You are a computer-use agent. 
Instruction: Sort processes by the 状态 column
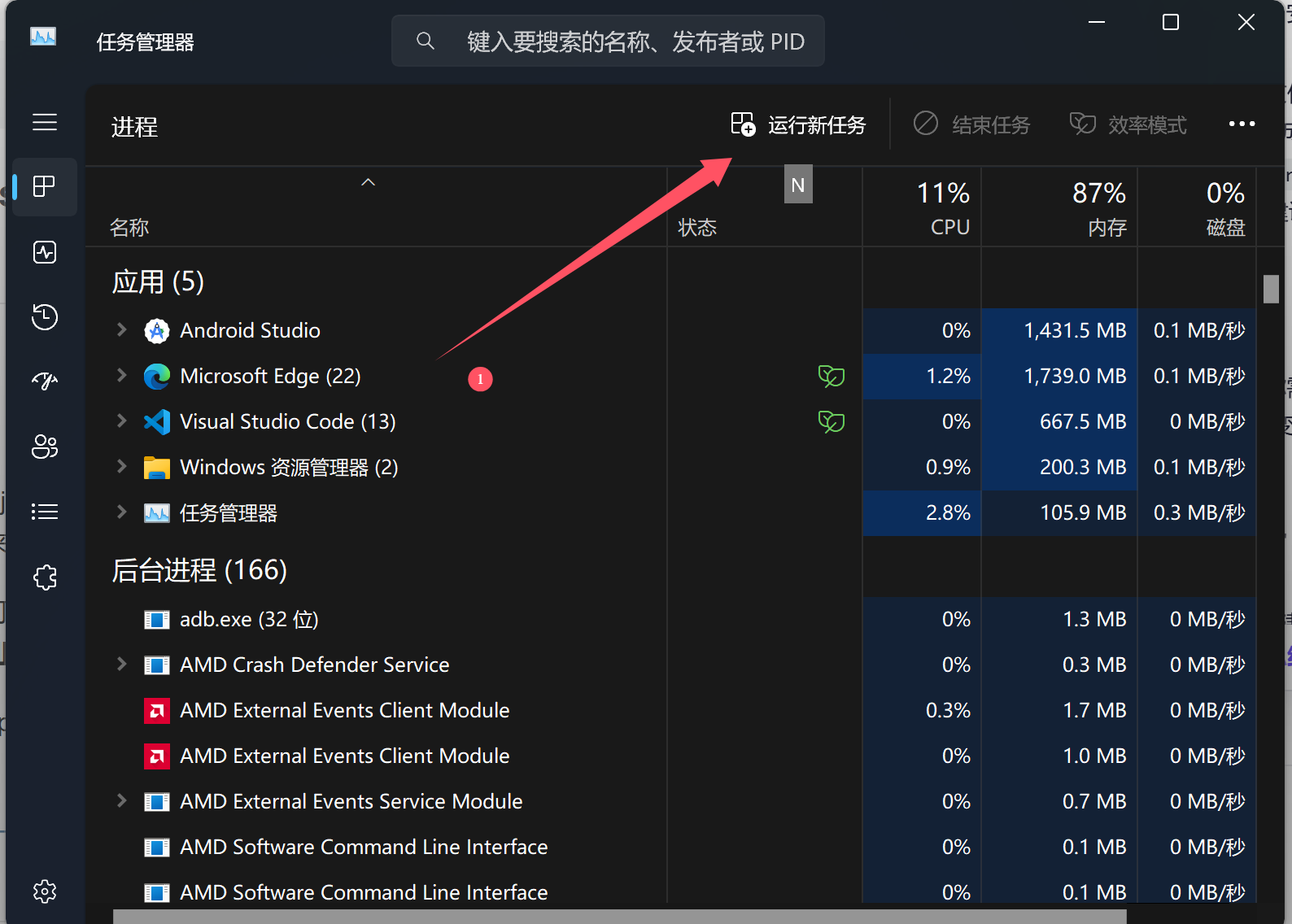(x=765, y=207)
